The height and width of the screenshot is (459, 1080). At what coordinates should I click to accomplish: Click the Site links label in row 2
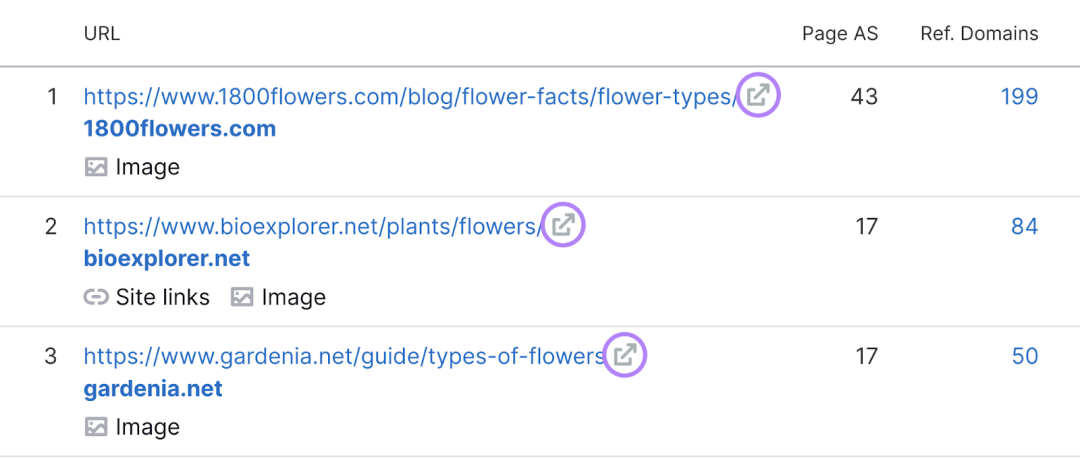coord(163,297)
